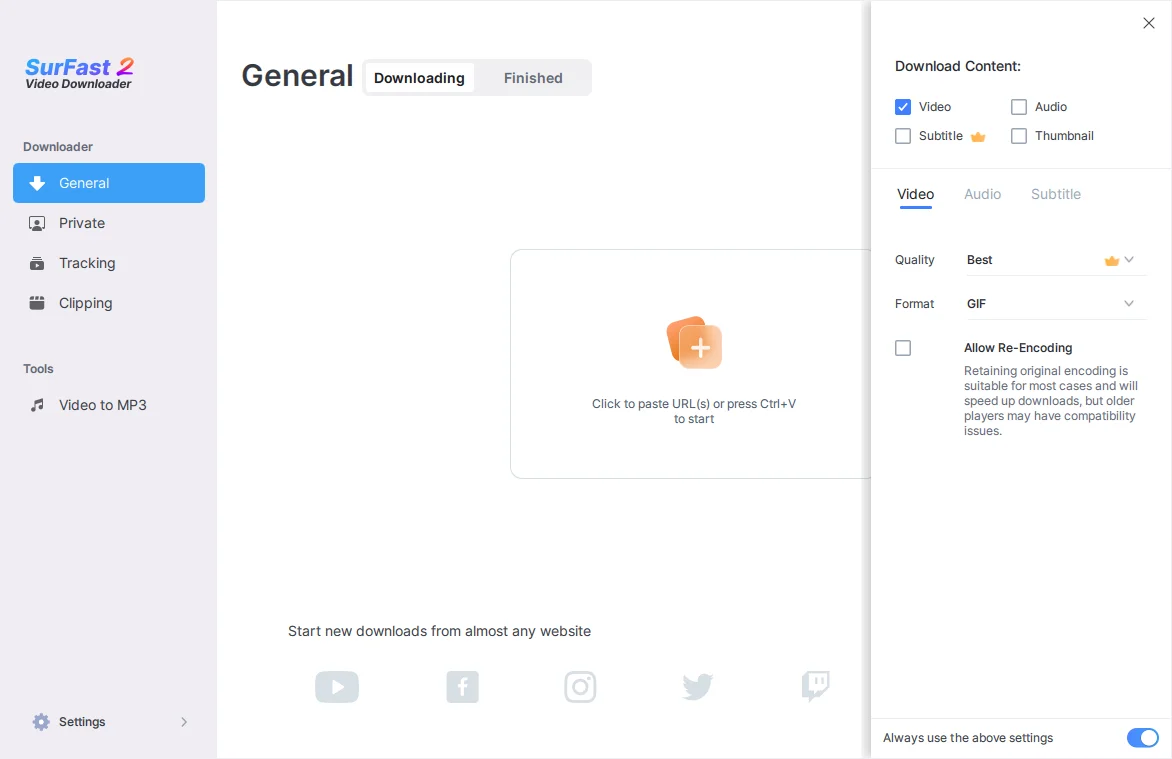Image resolution: width=1172 pixels, height=759 pixels.
Task: Disable Always use the above settings
Action: [1142, 738]
